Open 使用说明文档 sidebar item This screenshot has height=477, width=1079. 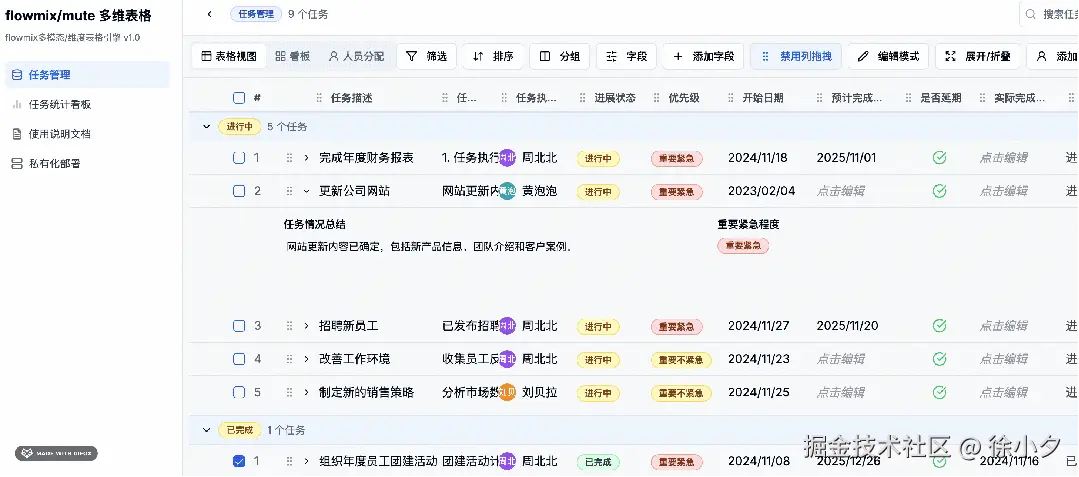point(87,134)
